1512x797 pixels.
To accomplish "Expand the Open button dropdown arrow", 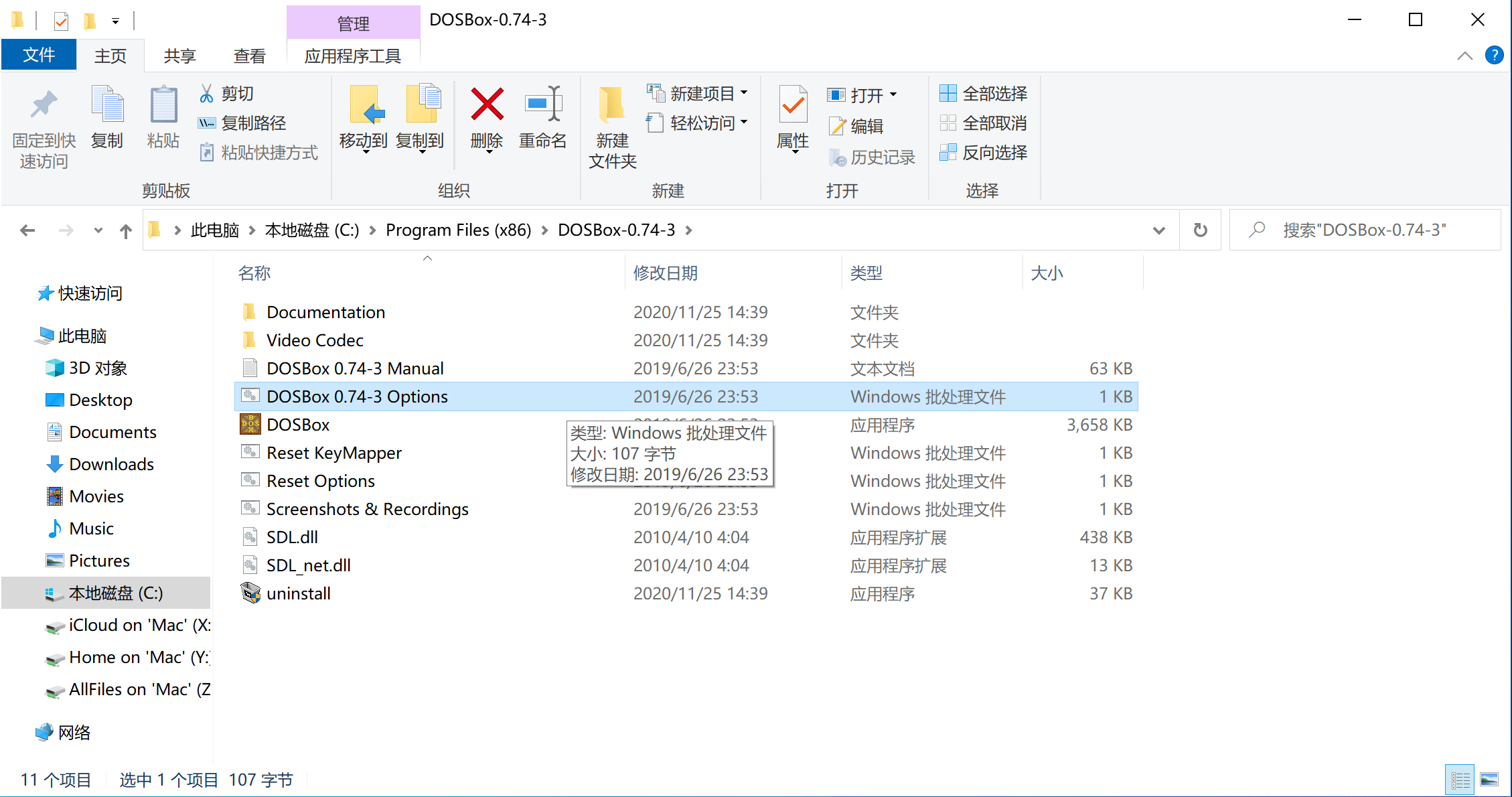I will click(893, 95).
